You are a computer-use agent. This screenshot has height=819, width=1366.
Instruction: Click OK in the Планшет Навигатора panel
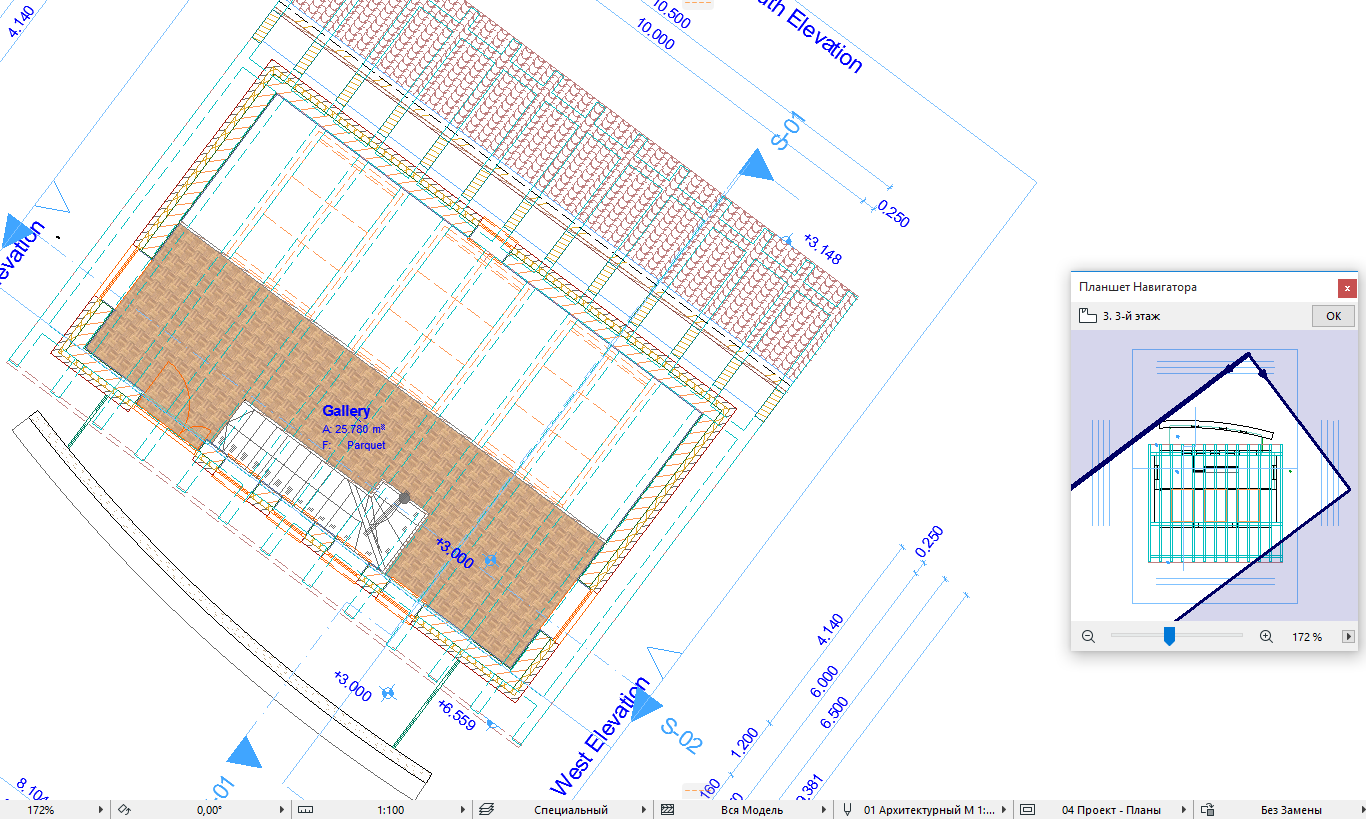coord(1333,316)
